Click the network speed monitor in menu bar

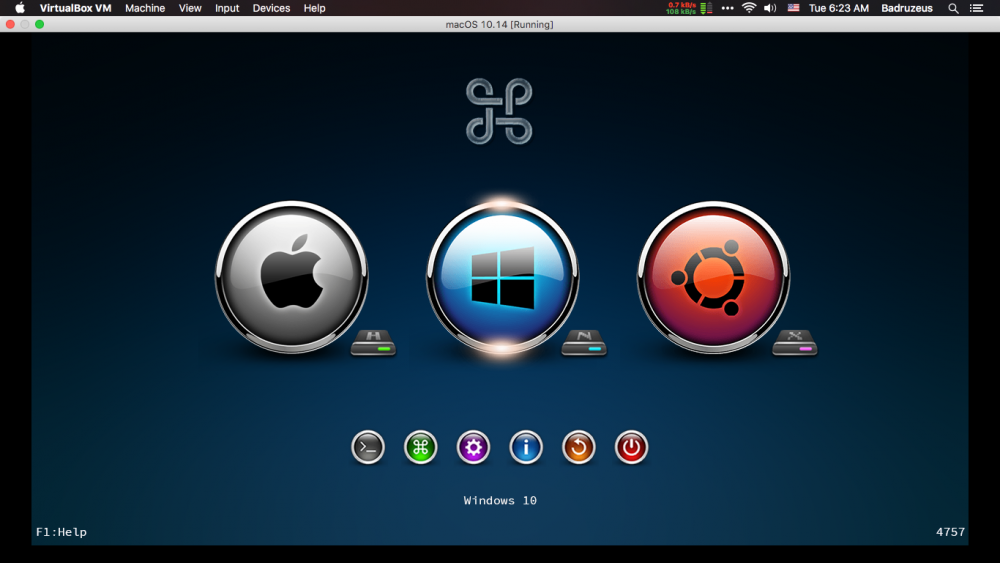pos(689,8)
